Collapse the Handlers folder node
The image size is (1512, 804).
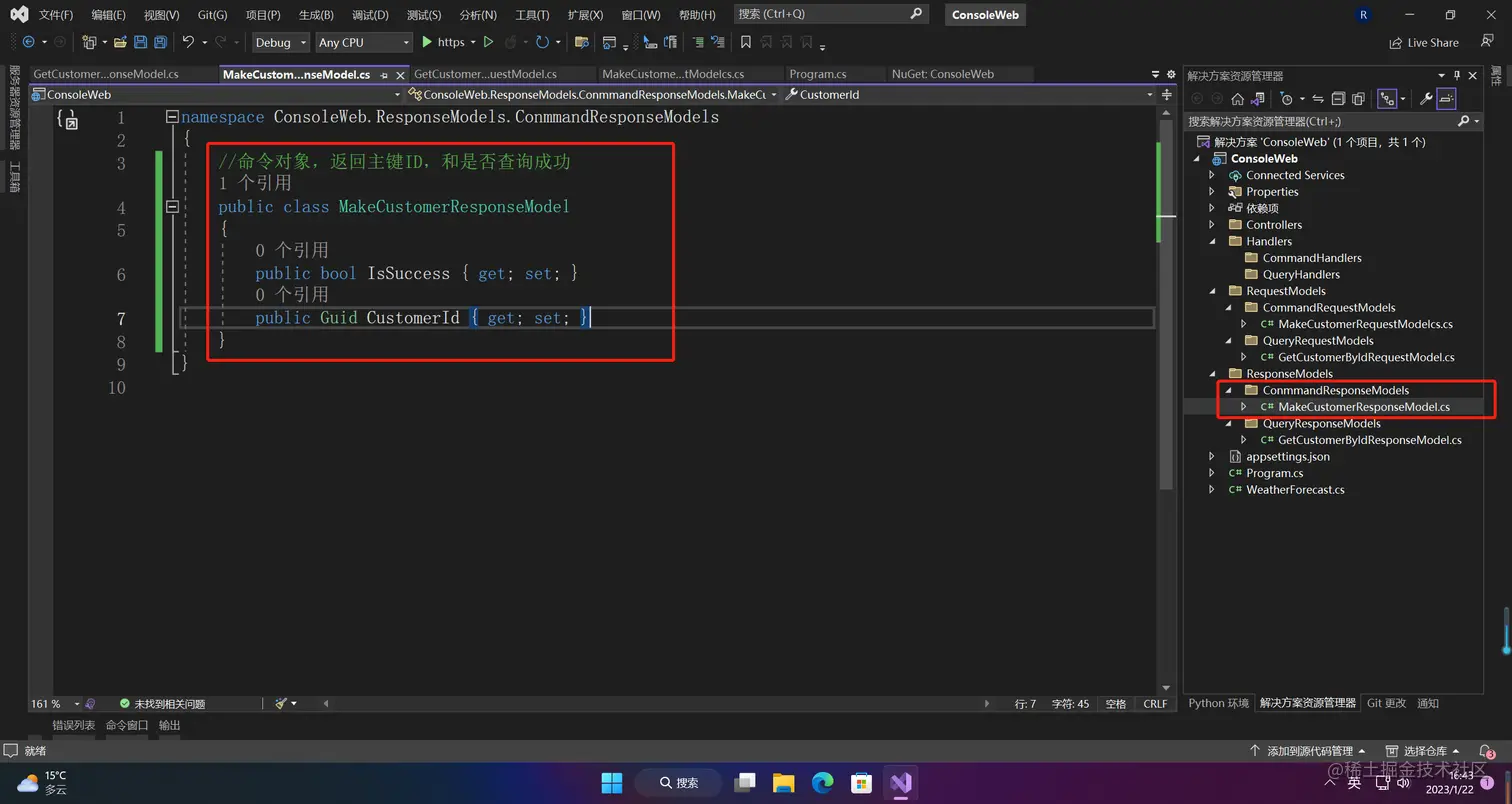coord(1212,241)
